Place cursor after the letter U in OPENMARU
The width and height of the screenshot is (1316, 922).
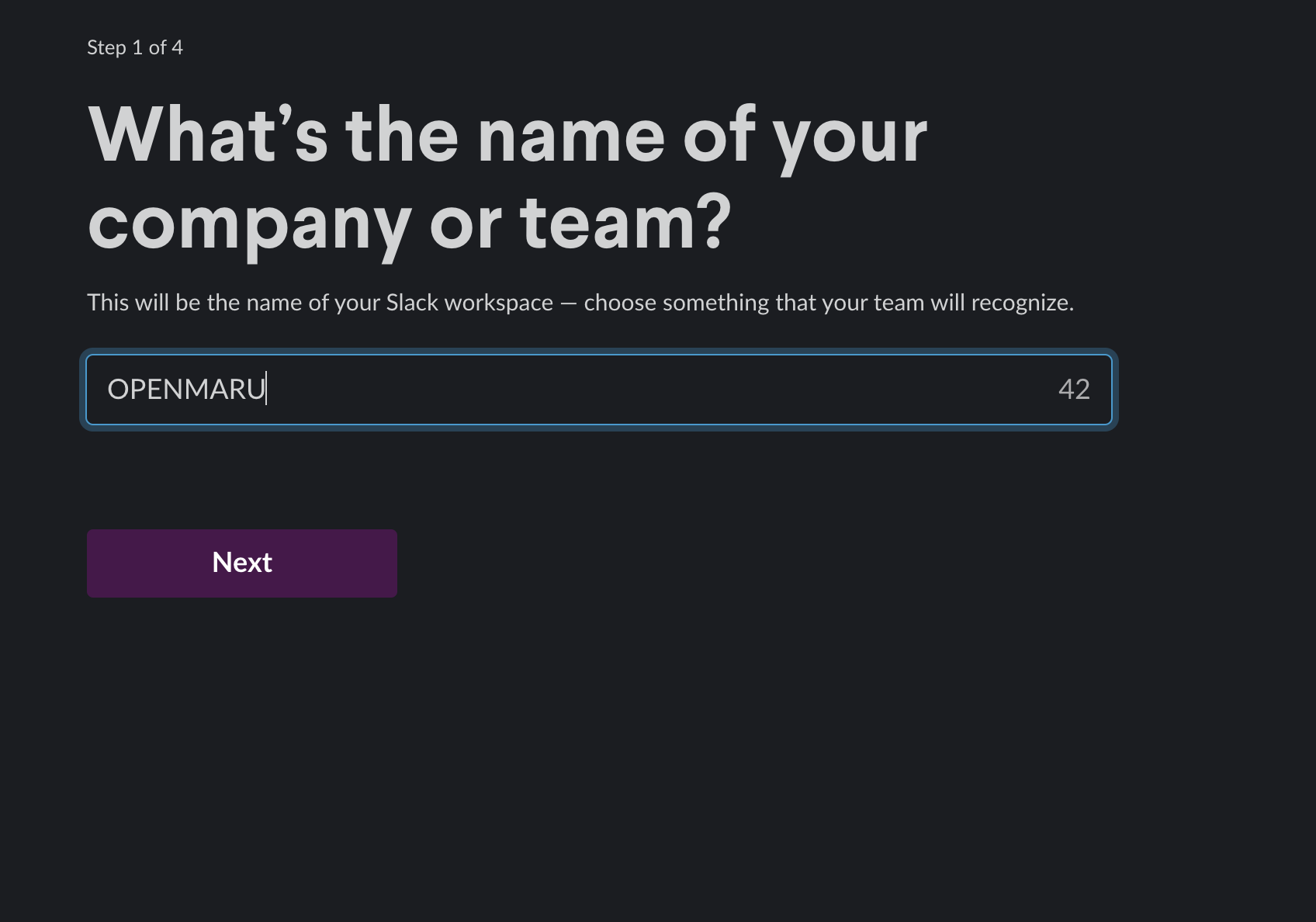[x=266, y=389]
